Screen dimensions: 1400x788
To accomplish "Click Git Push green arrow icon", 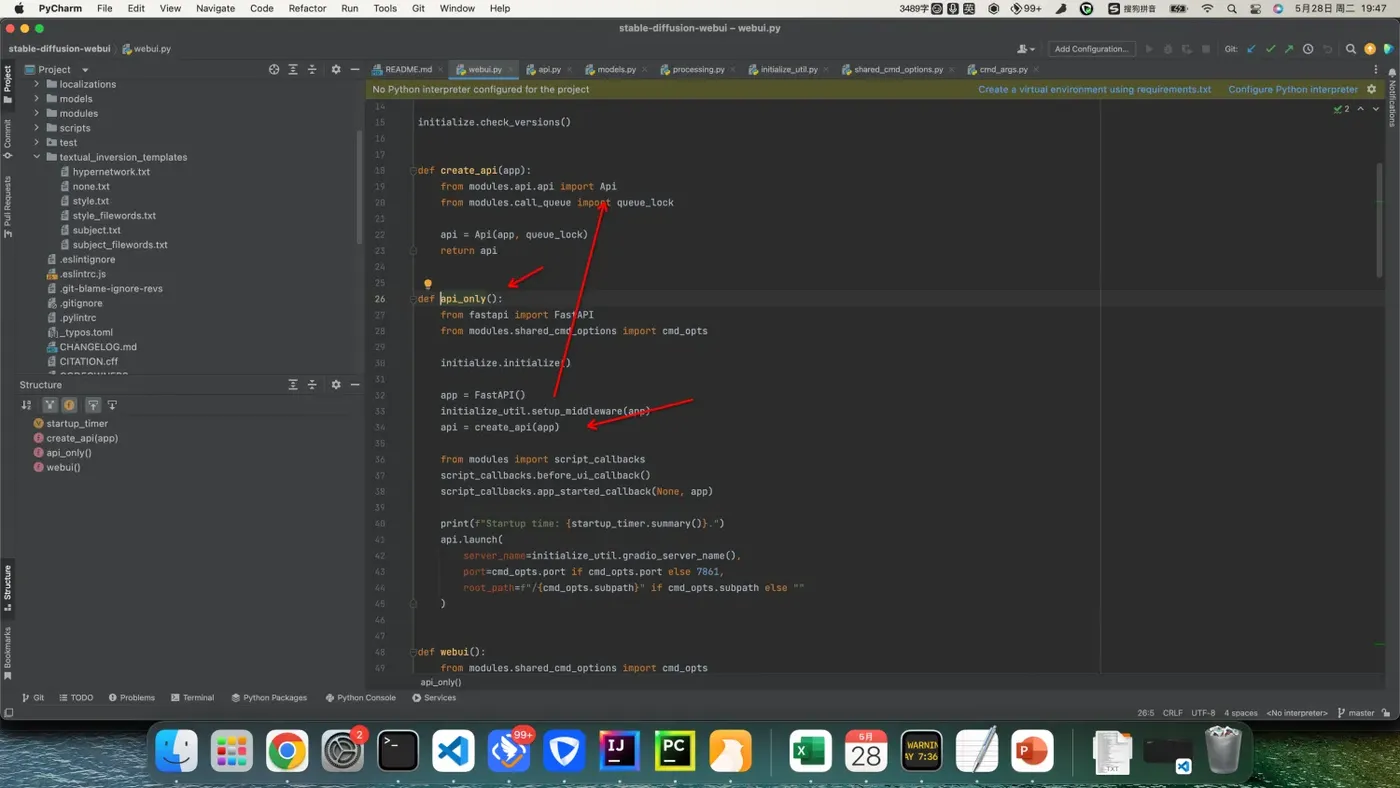I will (1289, 48).
